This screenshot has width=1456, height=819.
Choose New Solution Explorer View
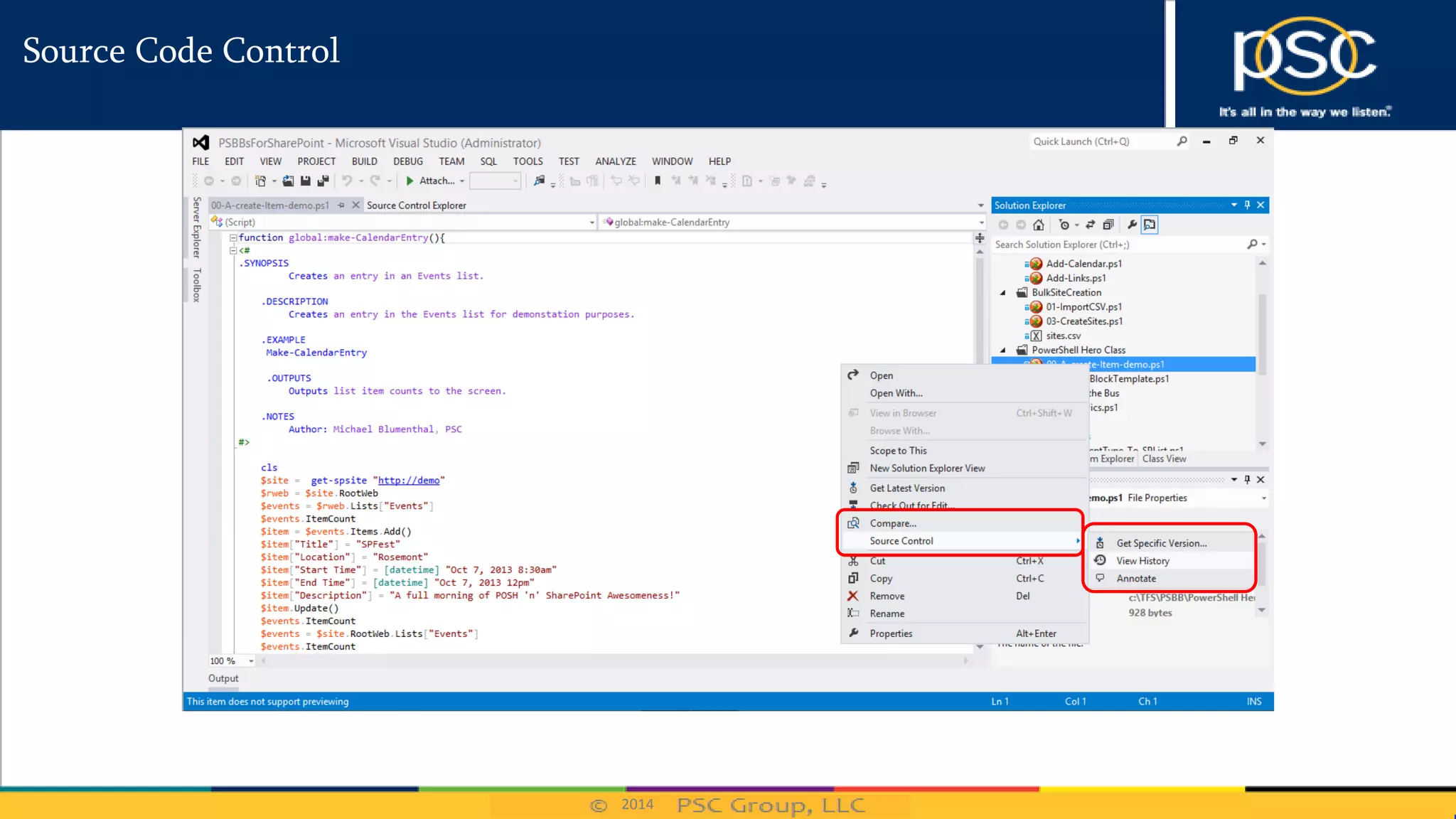coord(964,469)
